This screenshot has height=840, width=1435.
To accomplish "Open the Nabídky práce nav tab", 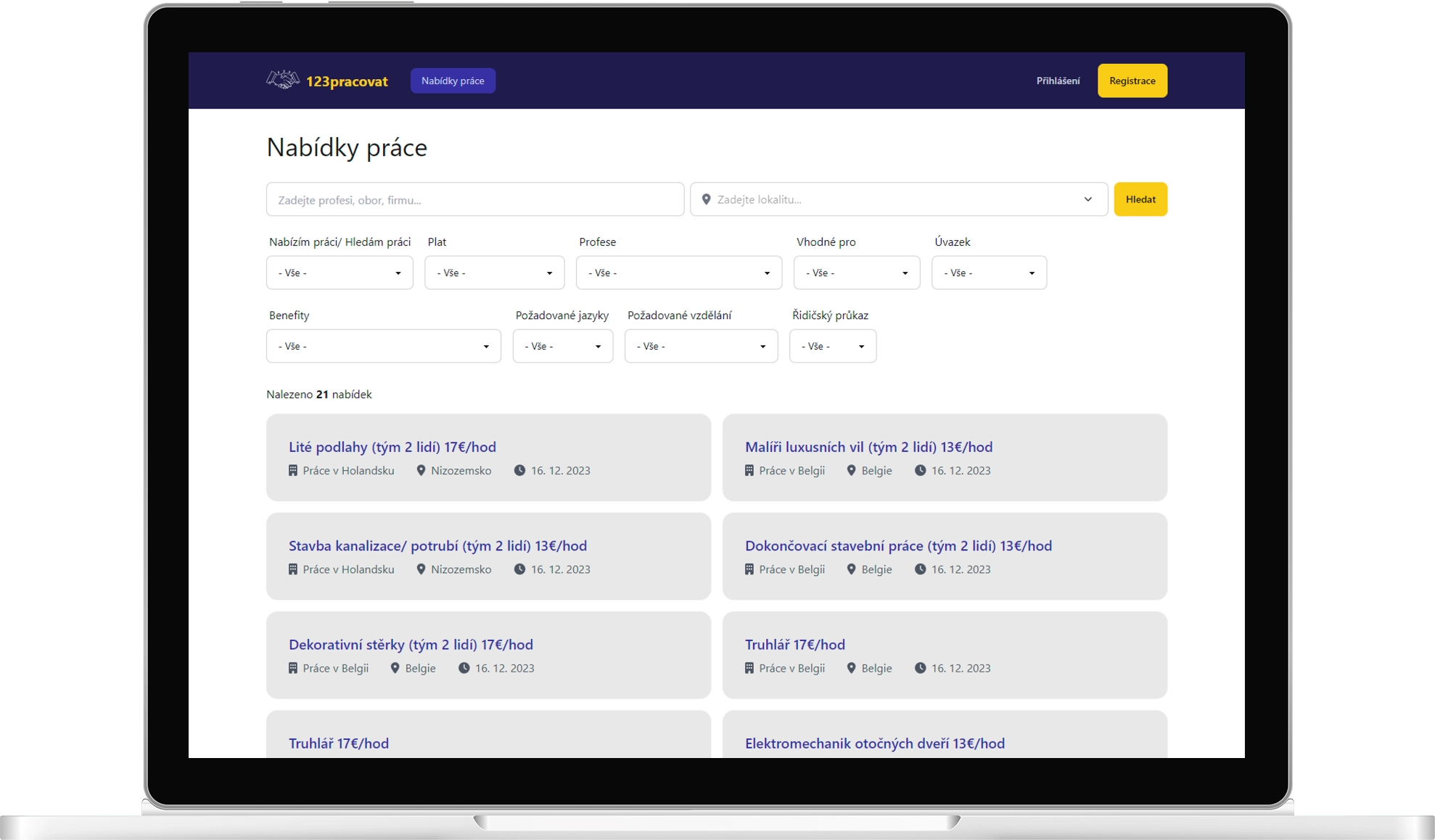I will (453, 81).
